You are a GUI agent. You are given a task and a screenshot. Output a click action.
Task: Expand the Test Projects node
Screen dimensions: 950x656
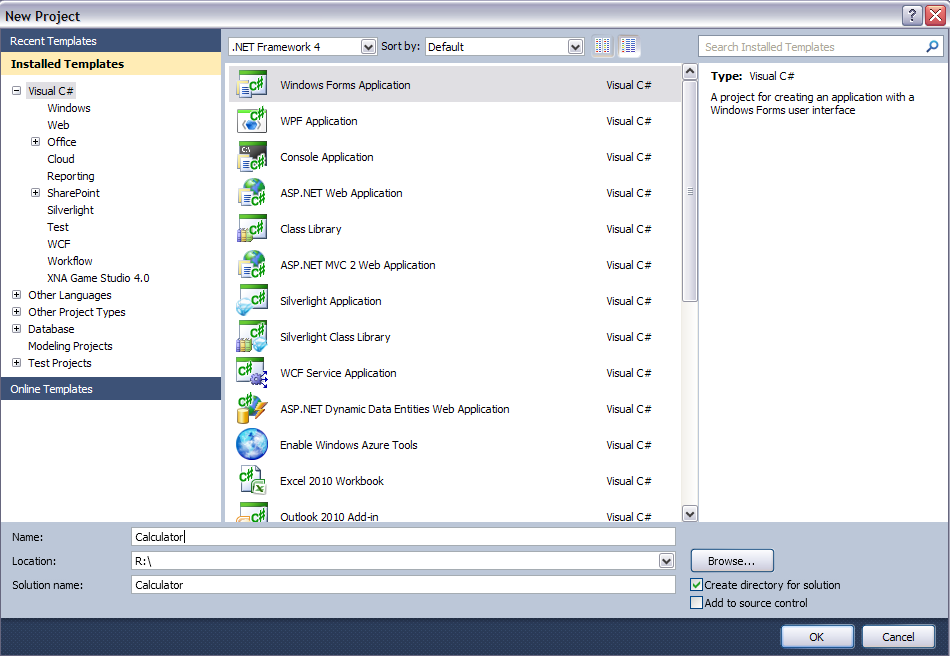[x=16, y=363]
